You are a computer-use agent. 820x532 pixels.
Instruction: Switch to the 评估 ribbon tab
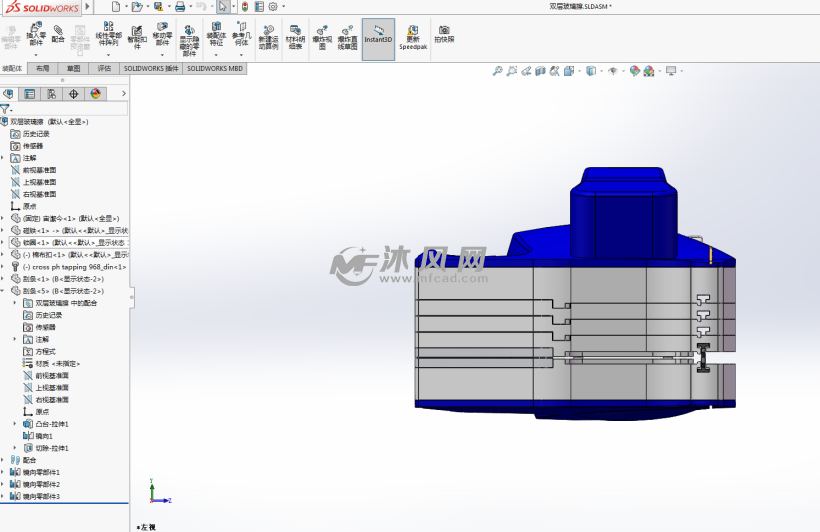pyautogui.click(x=104, y=69)
